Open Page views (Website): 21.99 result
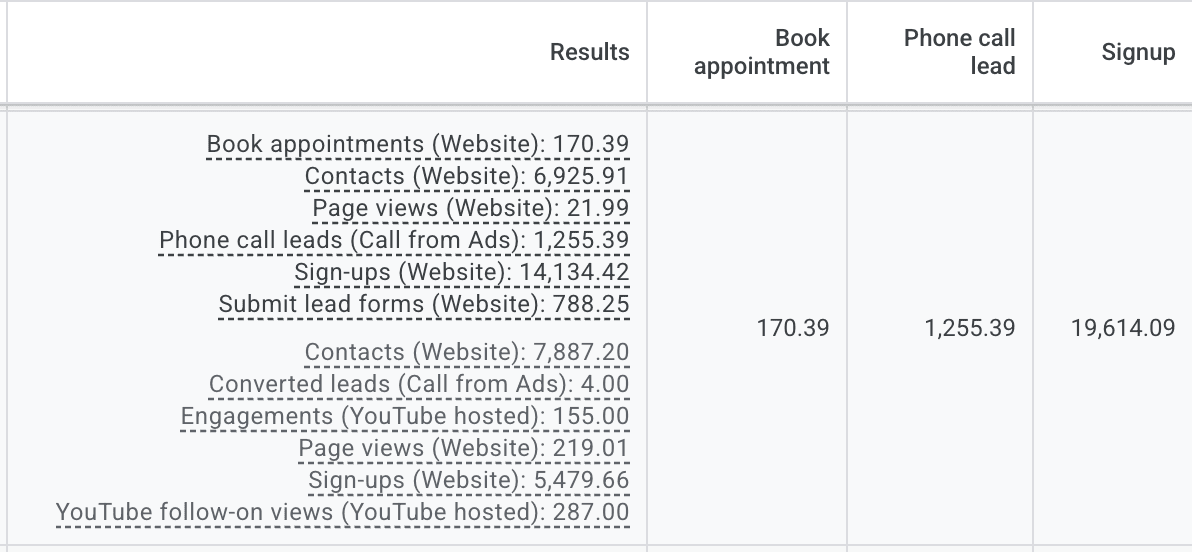This screenshot has height=552, width=1192. click(470, 208)
